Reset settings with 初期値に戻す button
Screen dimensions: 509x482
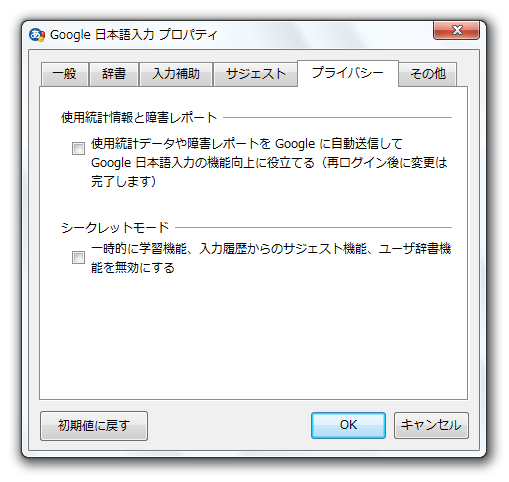pos(94,426)
